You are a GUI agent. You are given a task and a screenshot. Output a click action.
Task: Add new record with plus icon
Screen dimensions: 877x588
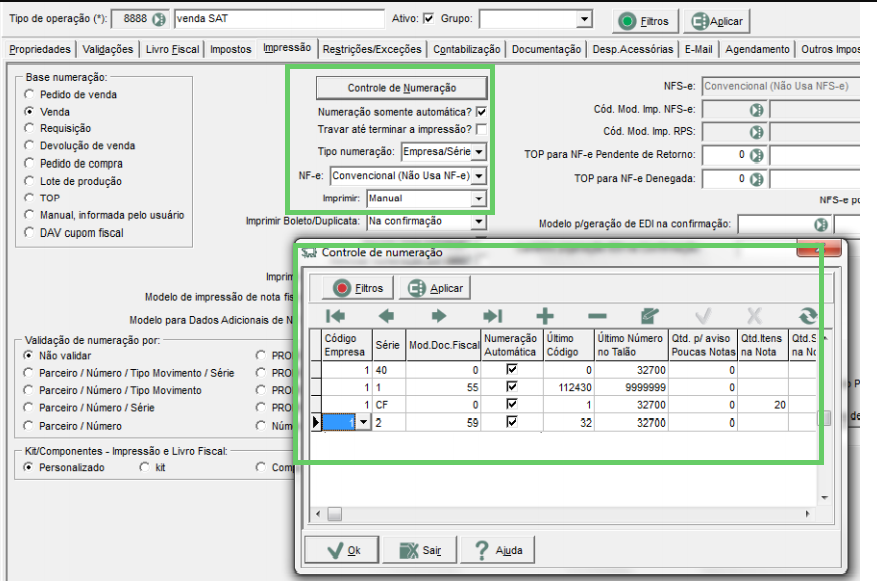coord(545,316)
